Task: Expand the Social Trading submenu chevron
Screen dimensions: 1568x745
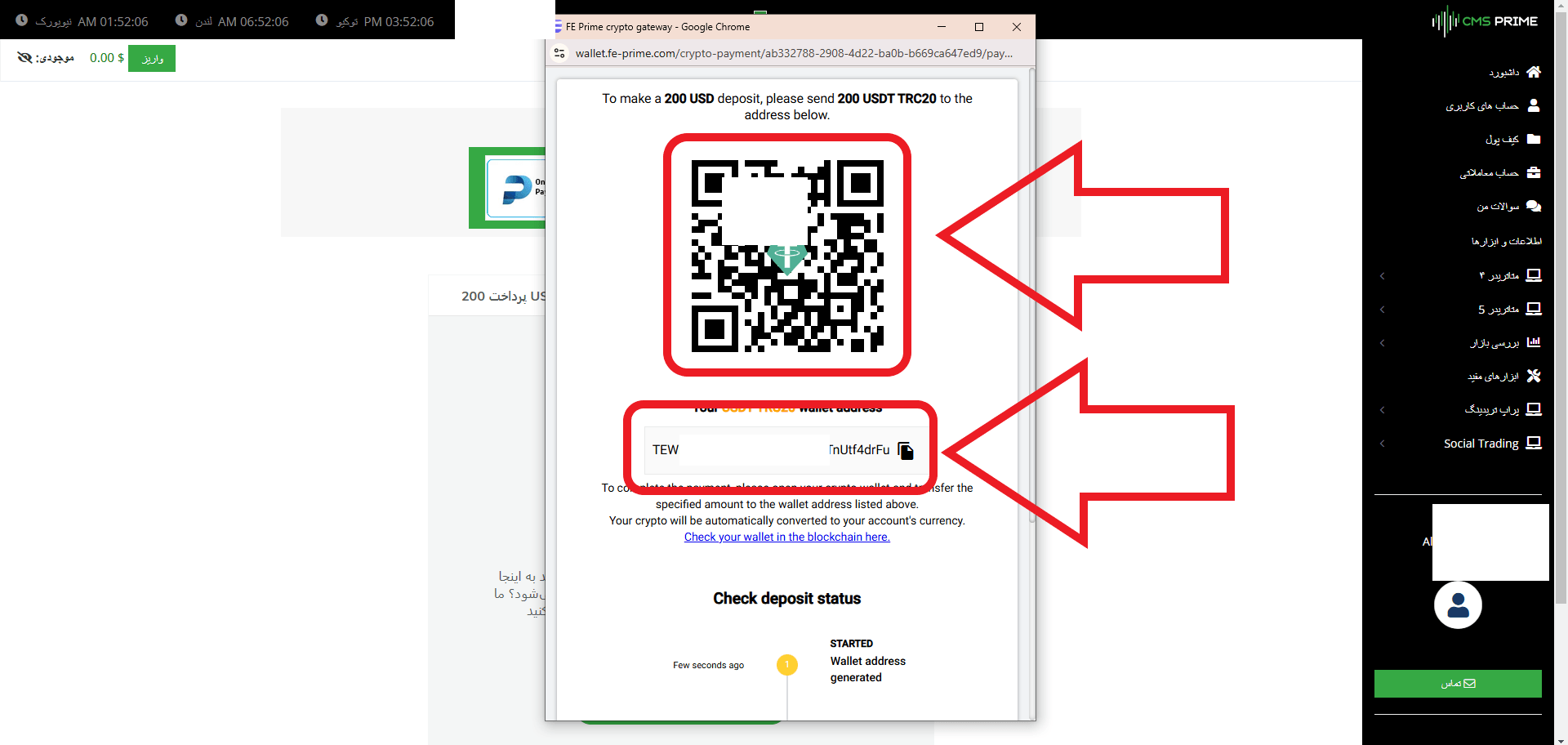Action: point(1382,444)
